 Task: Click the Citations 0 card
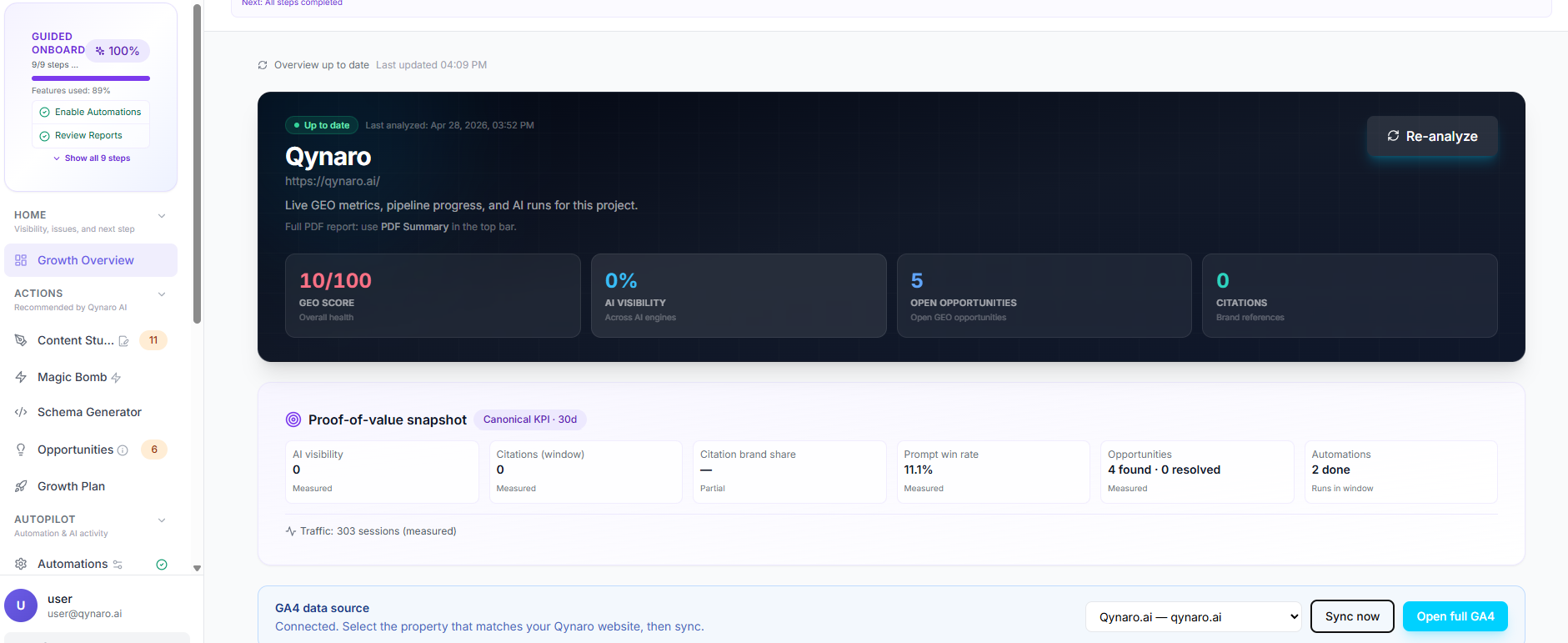pos(1350,296)
